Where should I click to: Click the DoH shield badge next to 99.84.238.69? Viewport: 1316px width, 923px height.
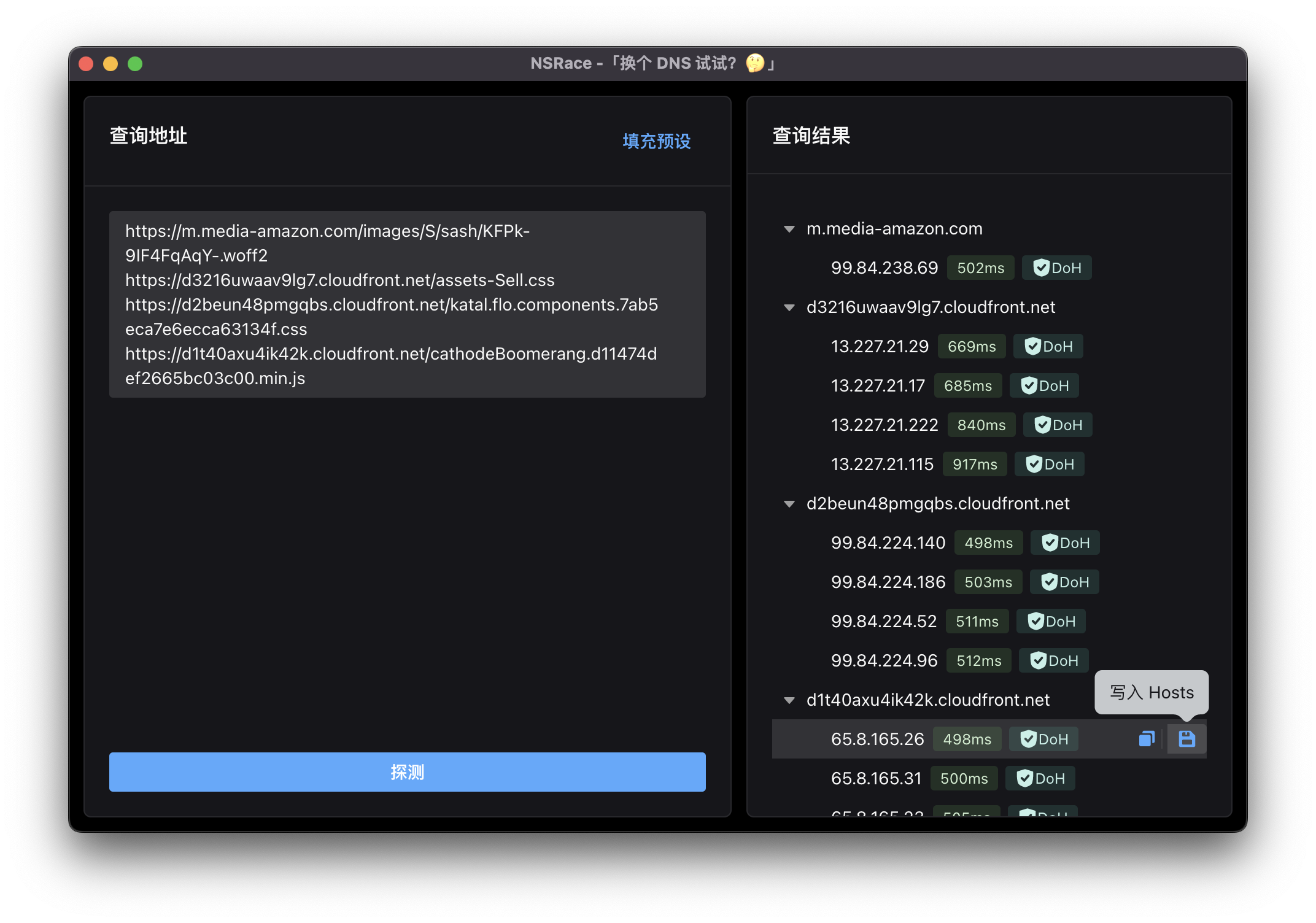coord(1056,268)
